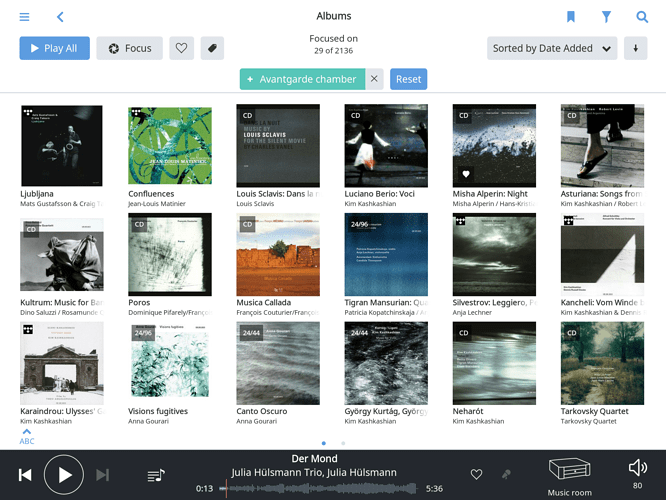Open the Poros album cover
This screenshot has height=500, width=666.
170,254
